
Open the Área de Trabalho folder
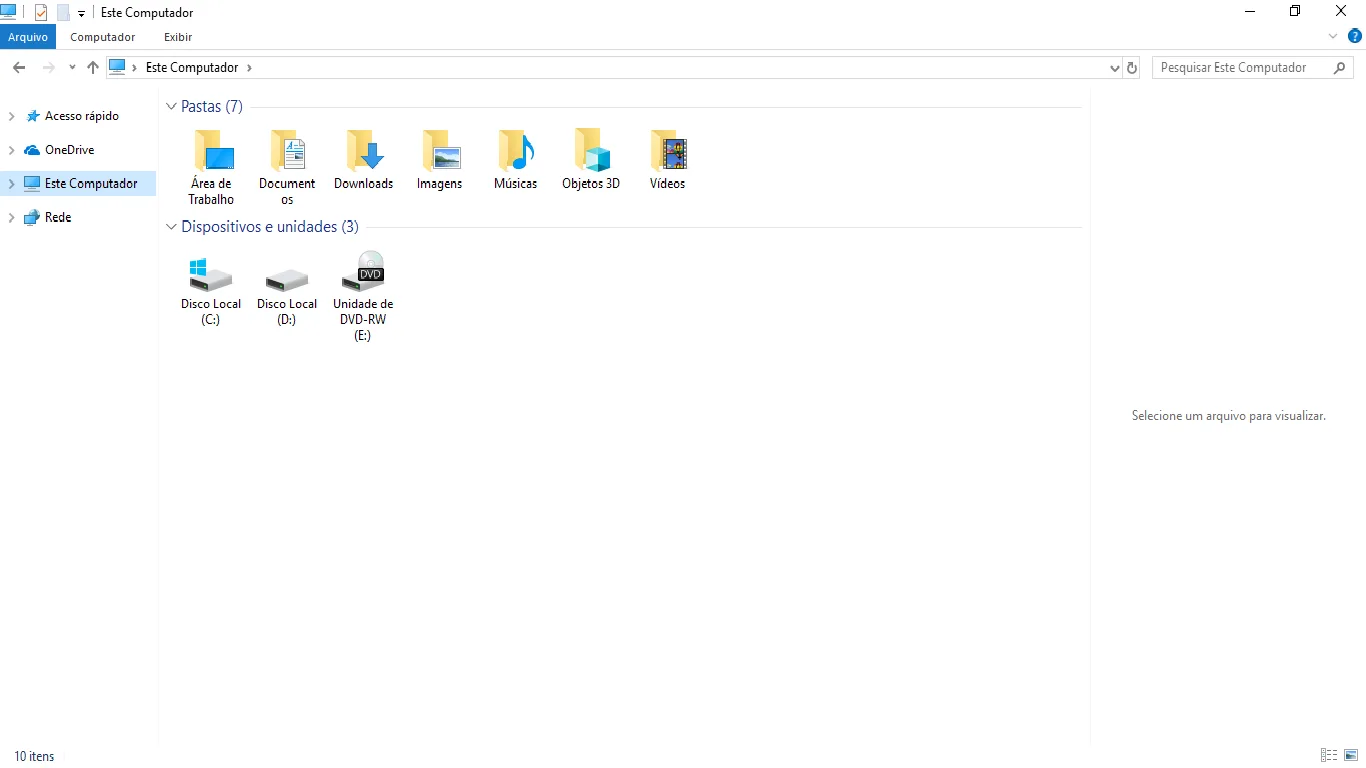point(211,166)
